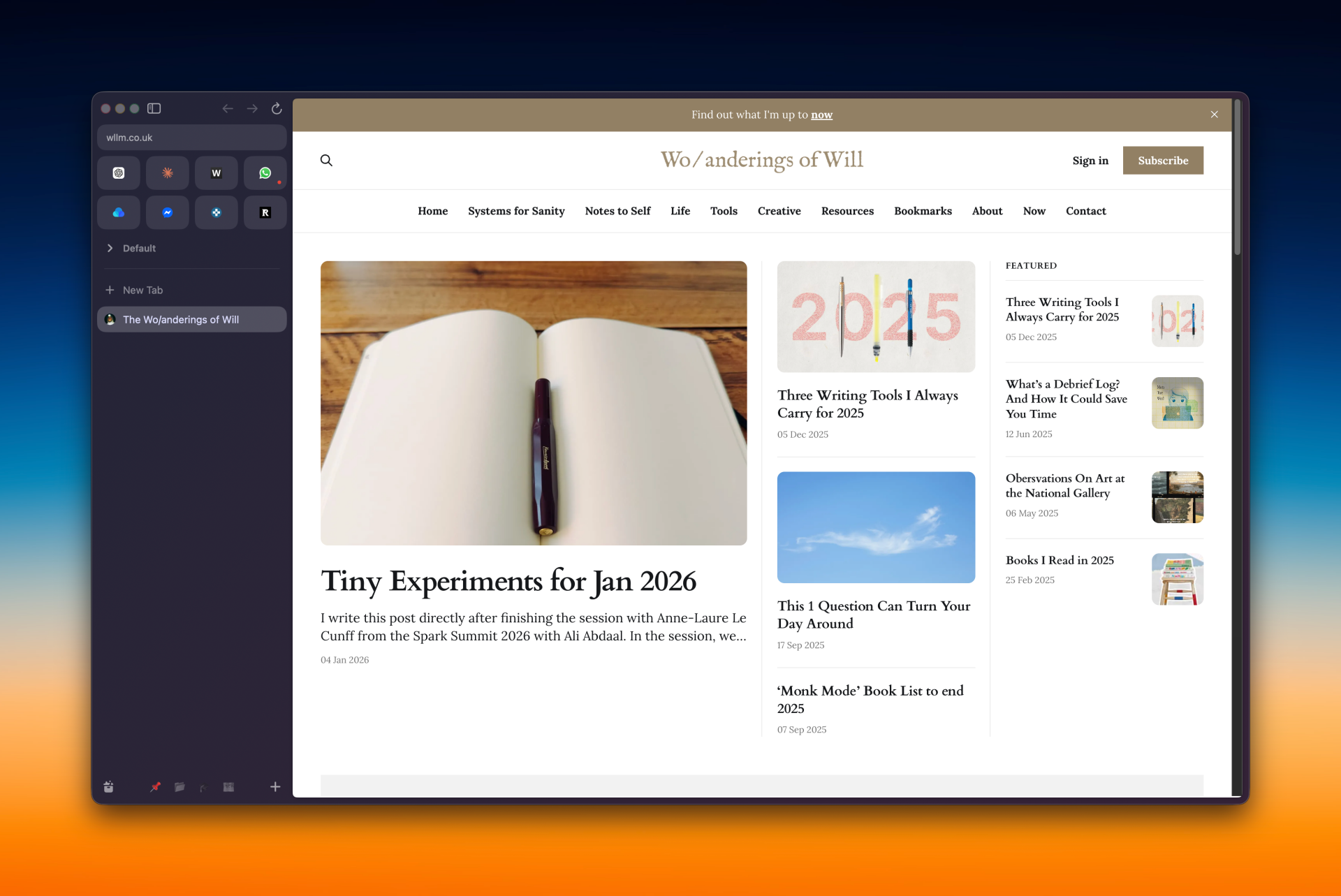Click the wllm.co.uk address field
The image size is (1341, 896).
pos(191,138)
